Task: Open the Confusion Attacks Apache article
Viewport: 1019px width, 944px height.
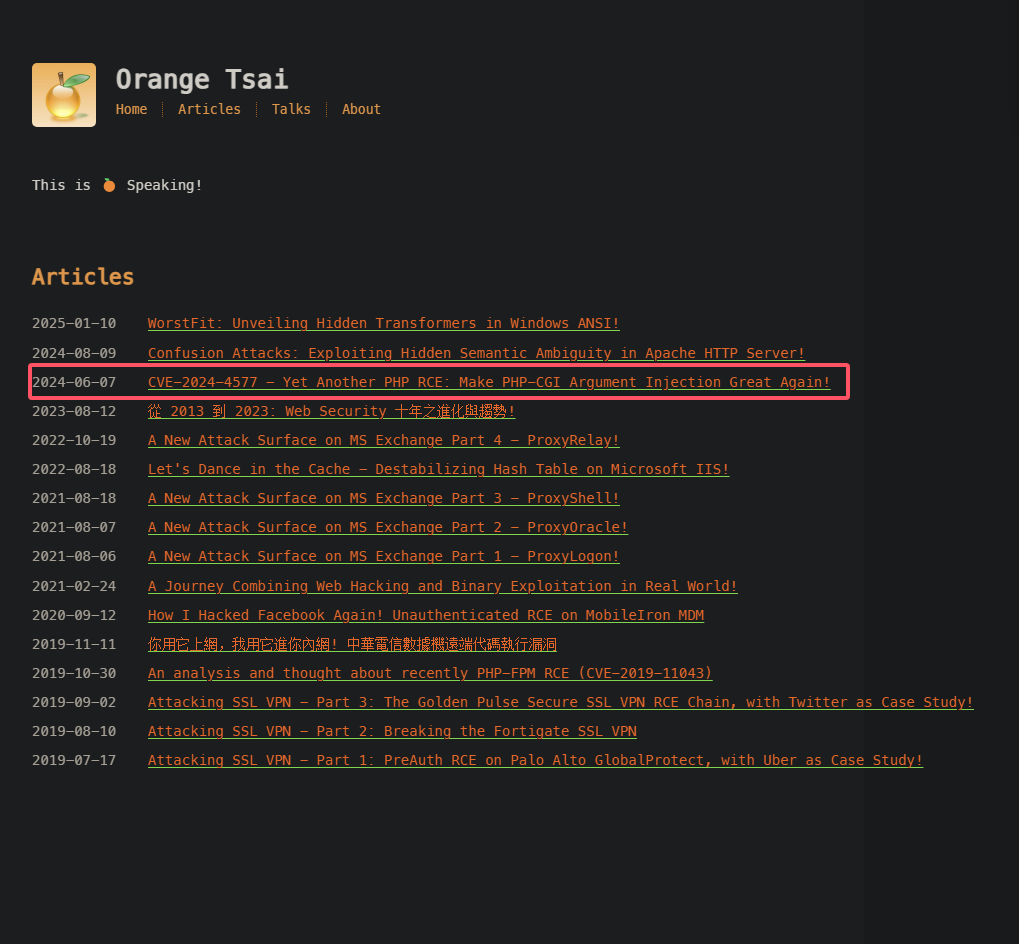Action: [x=476, y=353]
